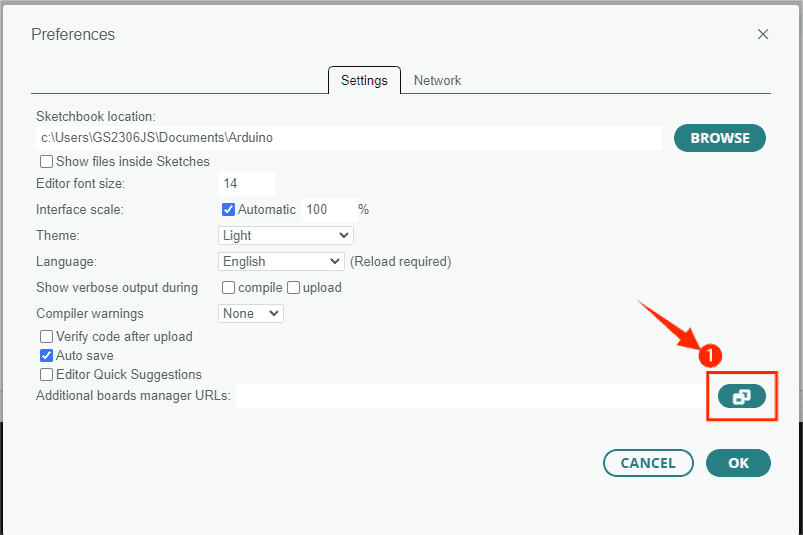The width and height of the screenshot is (803, 535).
Task: Toggle verbose output during upload
Action: coord(294,287)
